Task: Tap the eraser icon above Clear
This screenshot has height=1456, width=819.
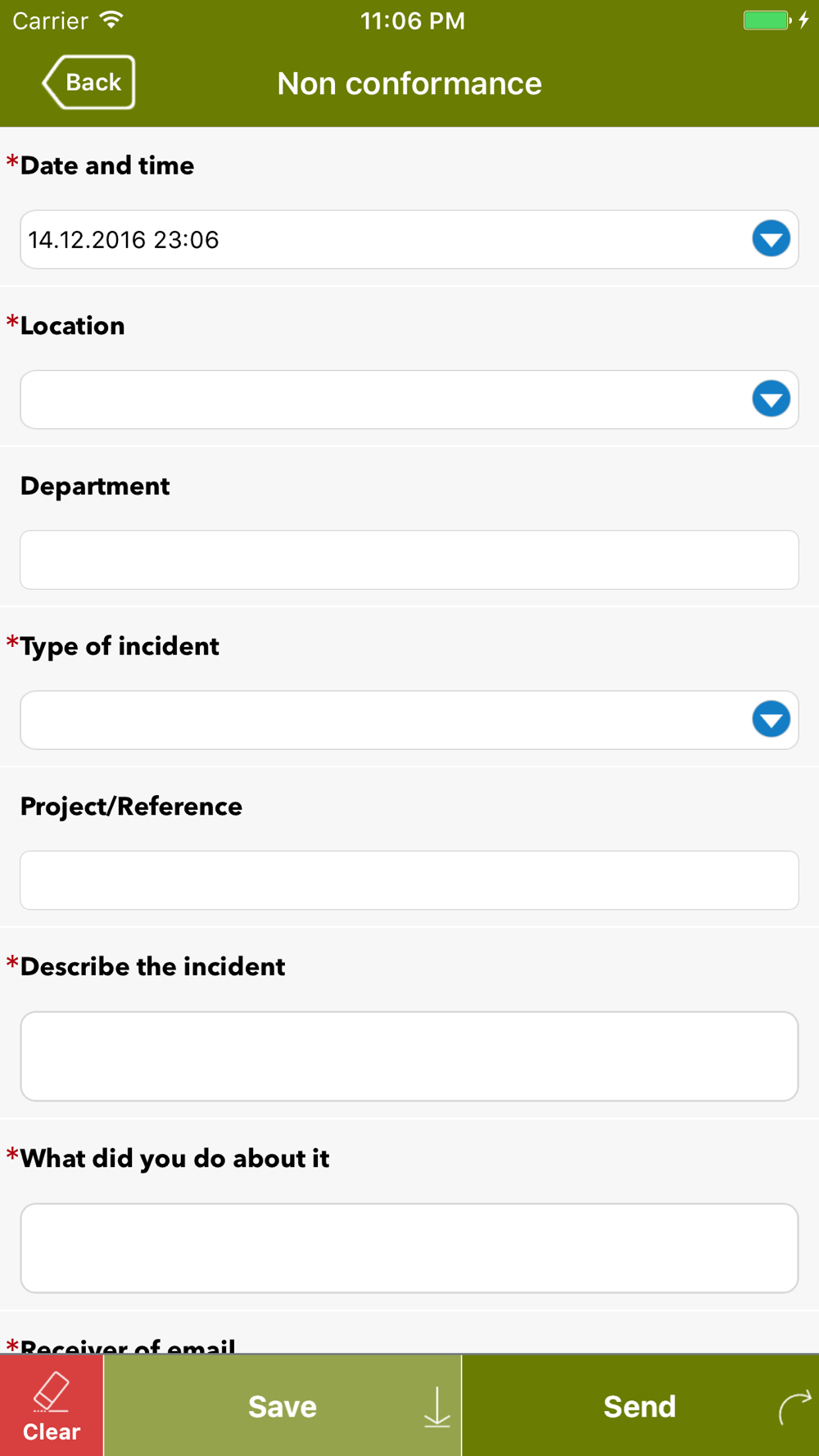Action: tap(52, 1391)
